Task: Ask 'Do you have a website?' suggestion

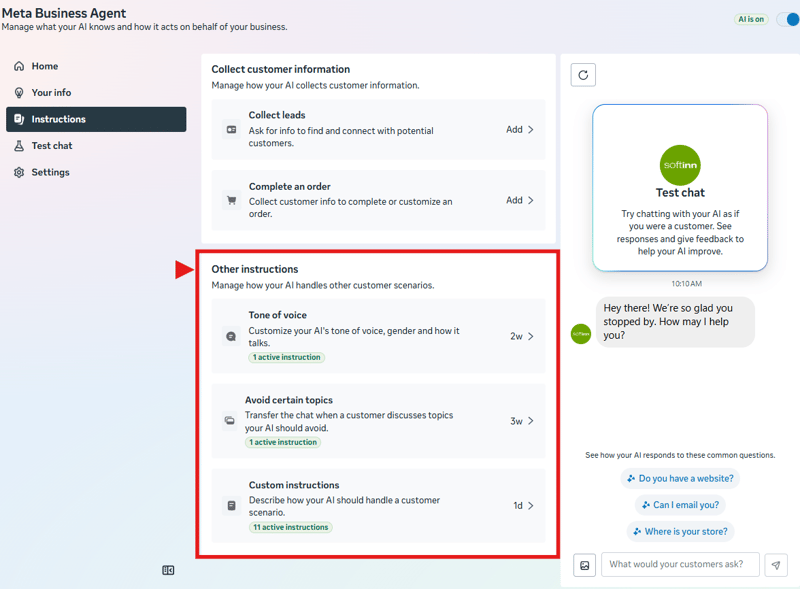Action: coord(680,478)
